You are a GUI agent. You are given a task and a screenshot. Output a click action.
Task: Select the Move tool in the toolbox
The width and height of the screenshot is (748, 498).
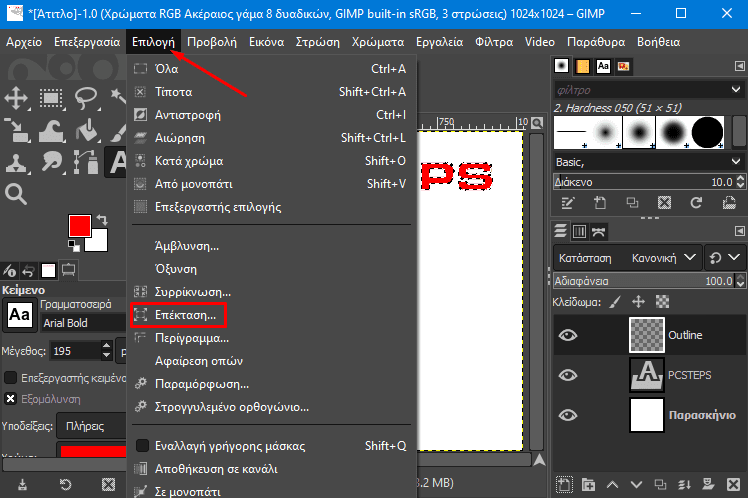coord(16,98)
